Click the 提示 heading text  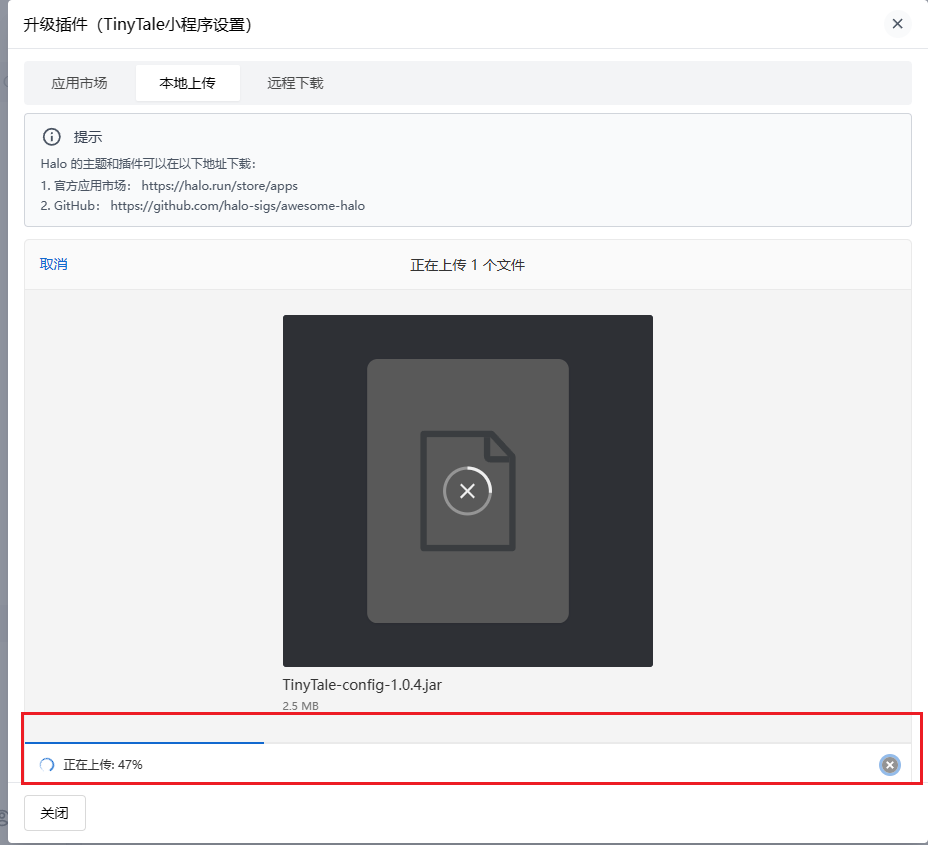(x=88, y=137)
